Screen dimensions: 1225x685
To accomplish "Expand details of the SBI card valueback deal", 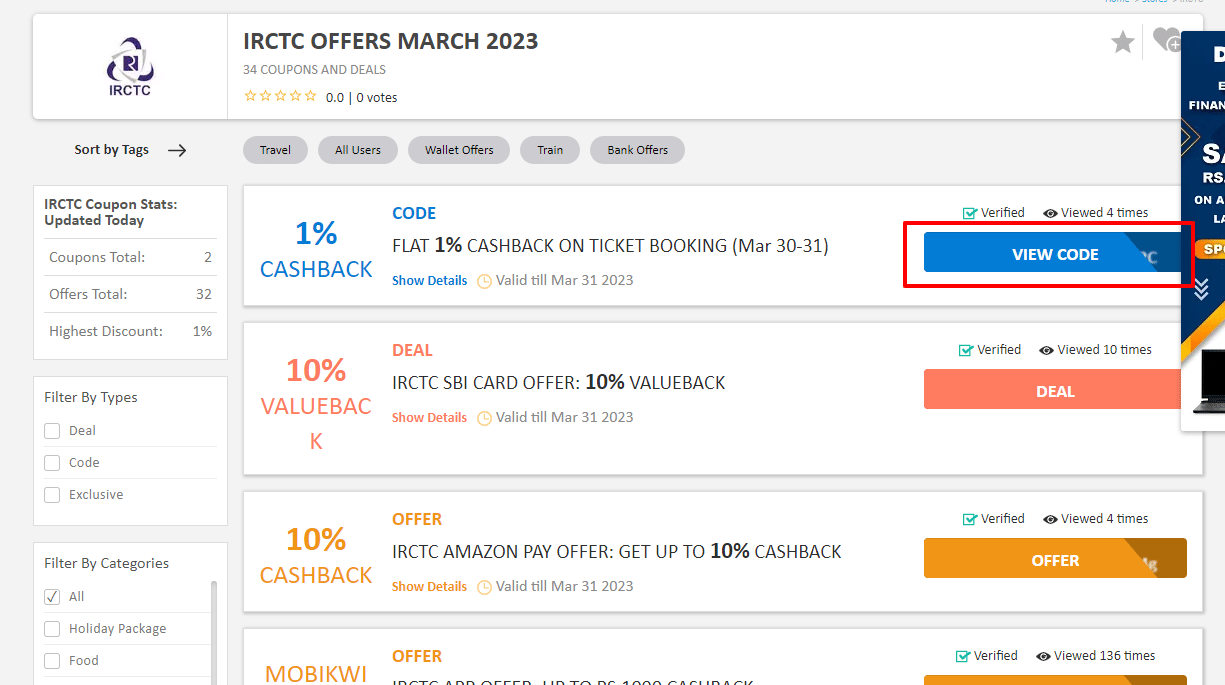I will pos(429,417).
